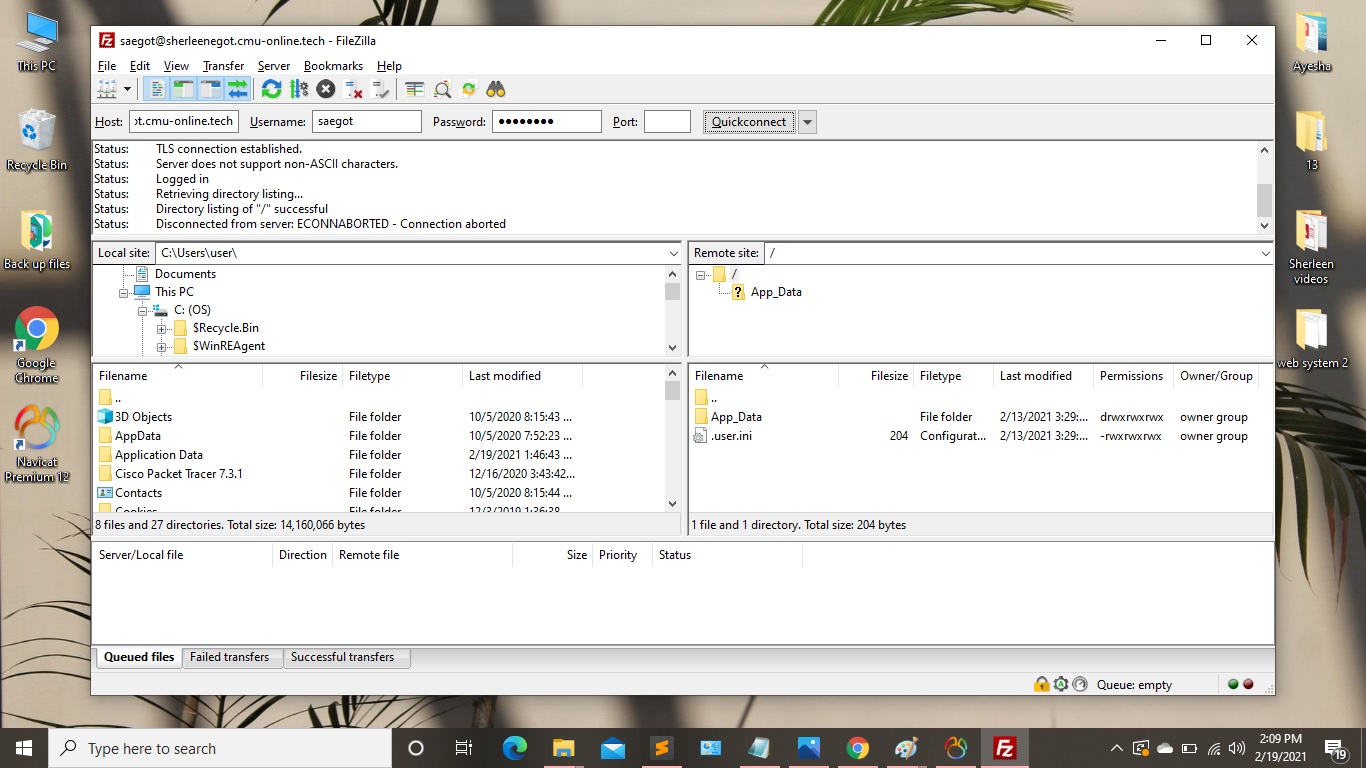Open the Bookmarks menu
Screen dimensions: 1366x768
(x=333, y=66)
